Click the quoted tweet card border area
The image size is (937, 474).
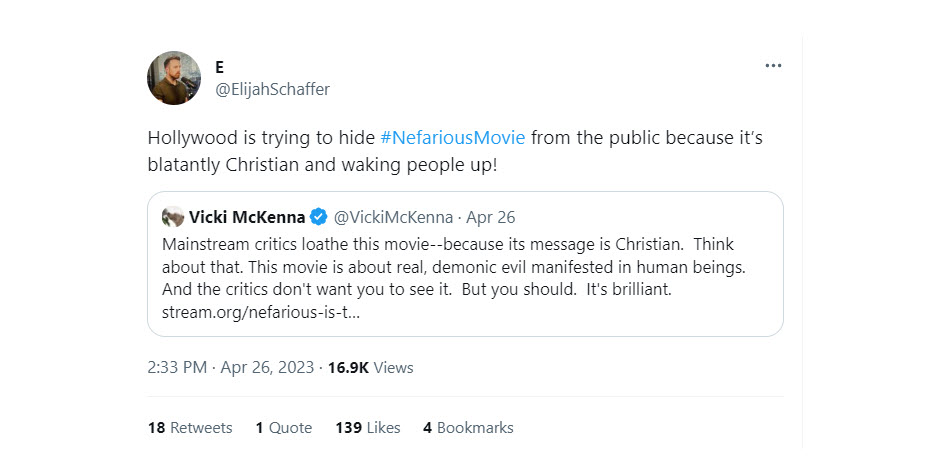tap(700, 322)
